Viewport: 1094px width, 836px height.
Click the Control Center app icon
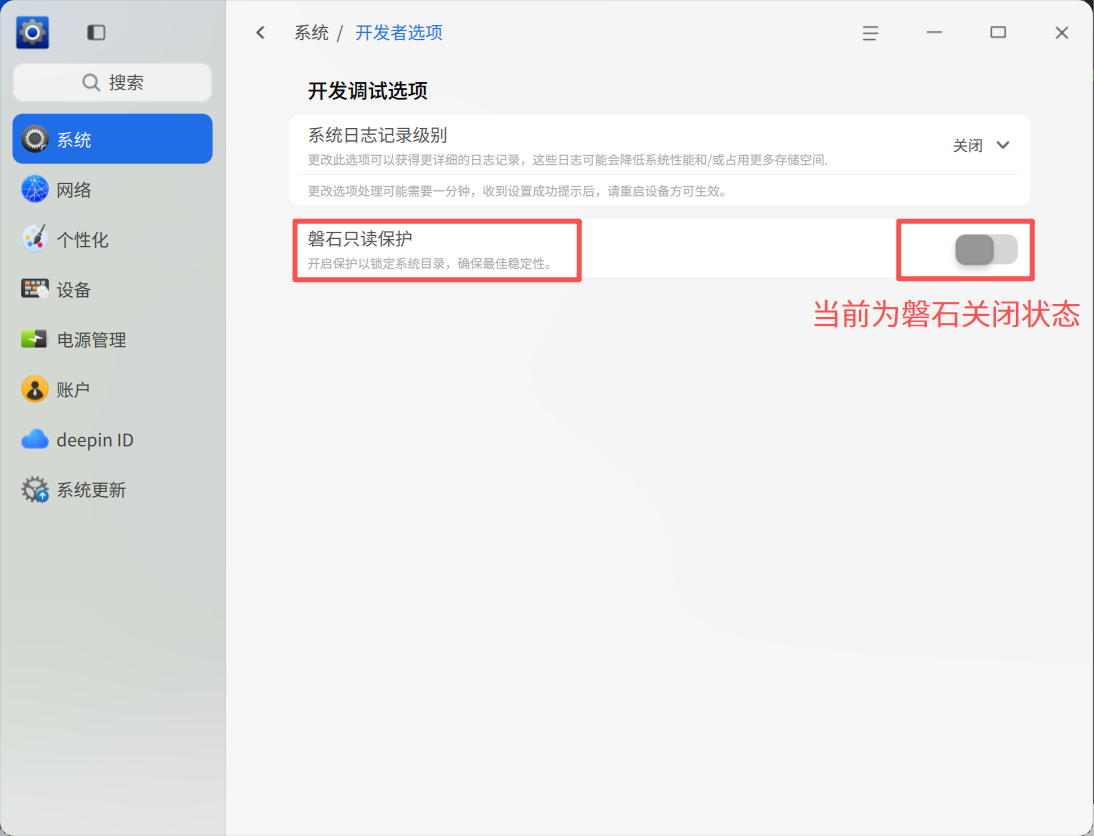click(x=32, y=32)
